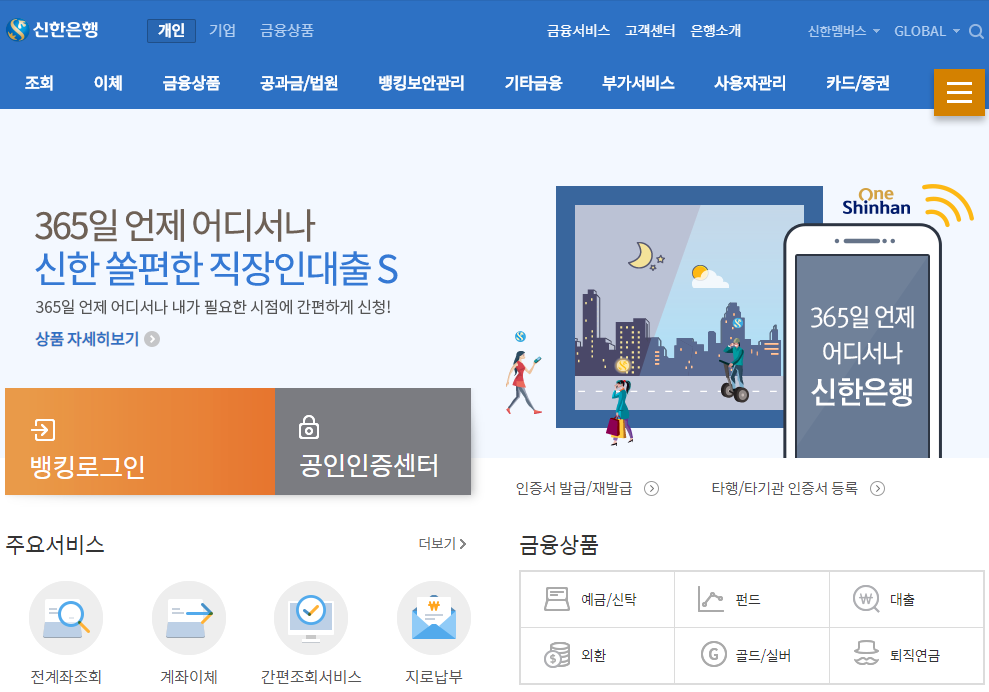989x692 pixels.
Task: Click the 금융서비스 link
Action: point(578,31)
